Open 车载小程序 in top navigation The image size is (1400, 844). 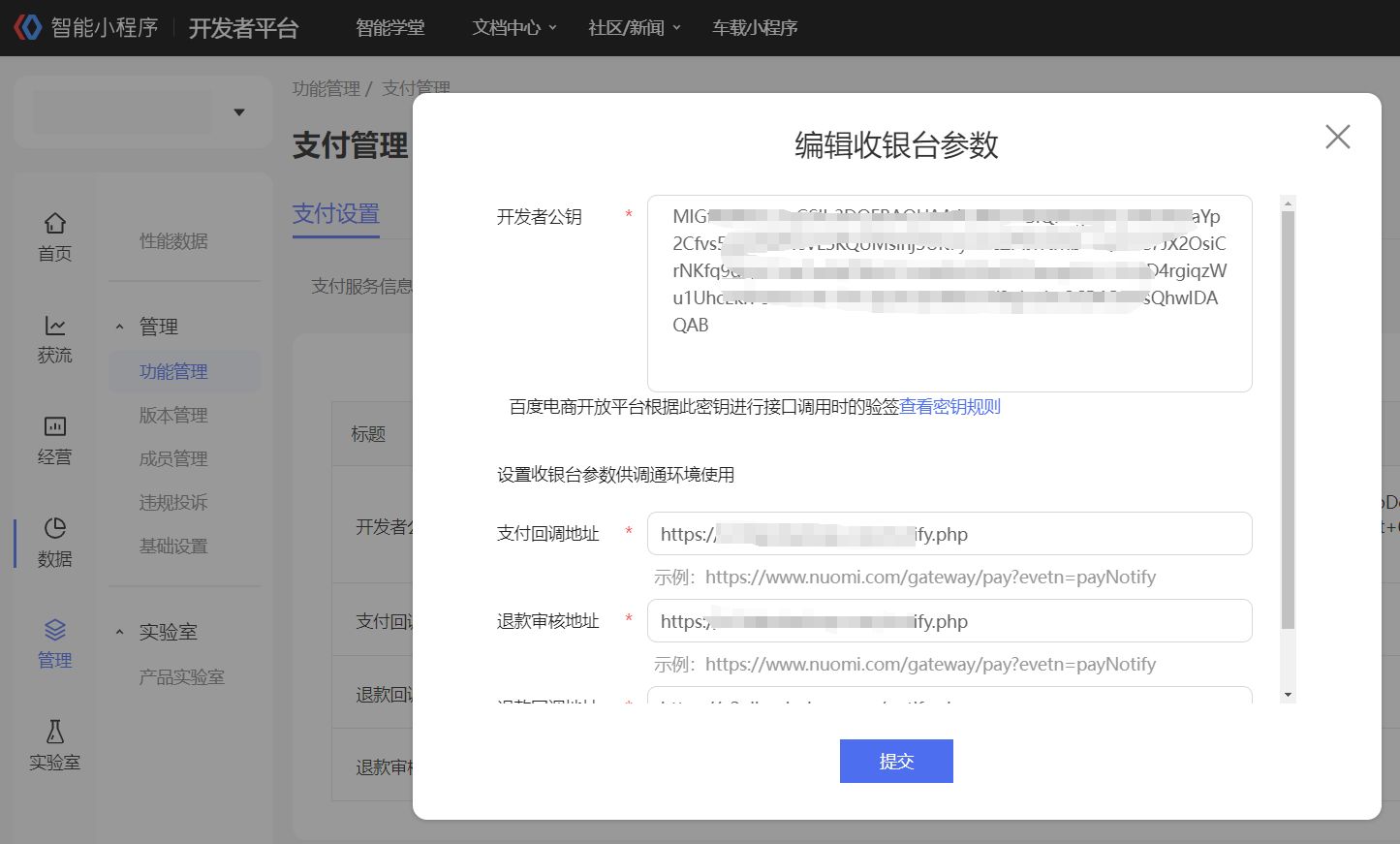click(x=754, y=28)
